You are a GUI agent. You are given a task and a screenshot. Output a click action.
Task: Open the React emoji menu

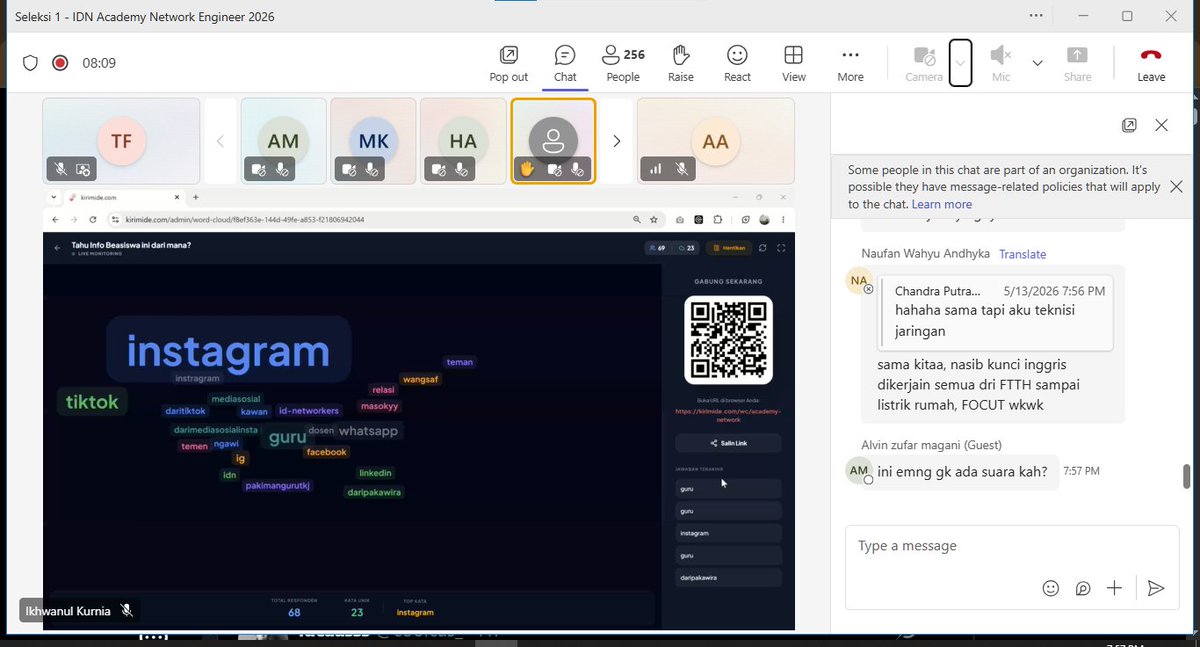[738, 64]
